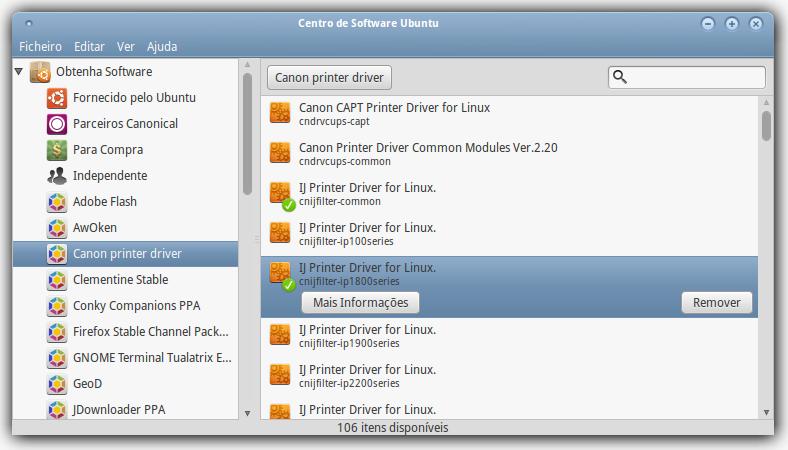Select Canon Printer Driver Common Modules Ver.2.20

click(509, 154)
